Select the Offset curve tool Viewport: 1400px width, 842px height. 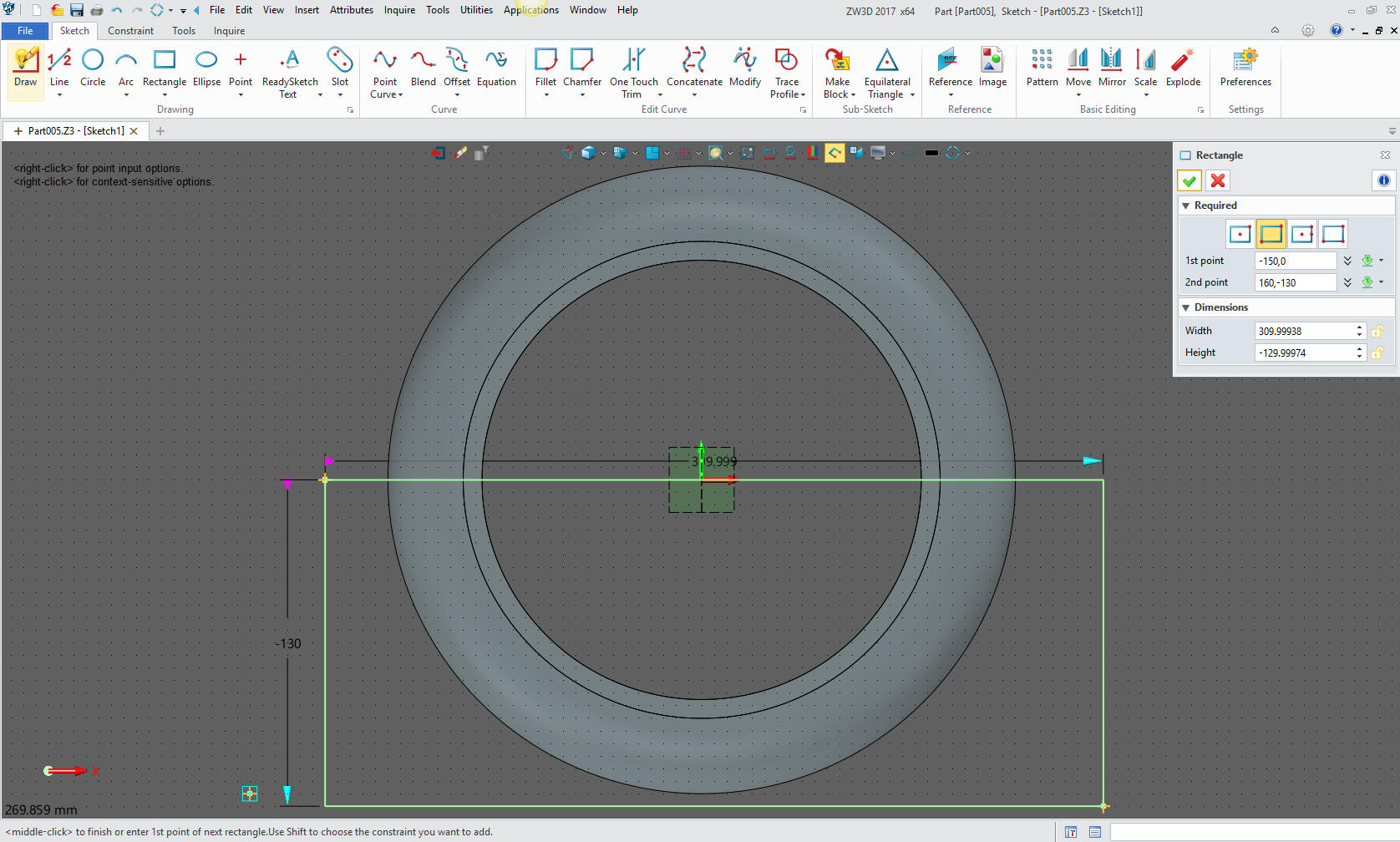(x=457, y=68)
